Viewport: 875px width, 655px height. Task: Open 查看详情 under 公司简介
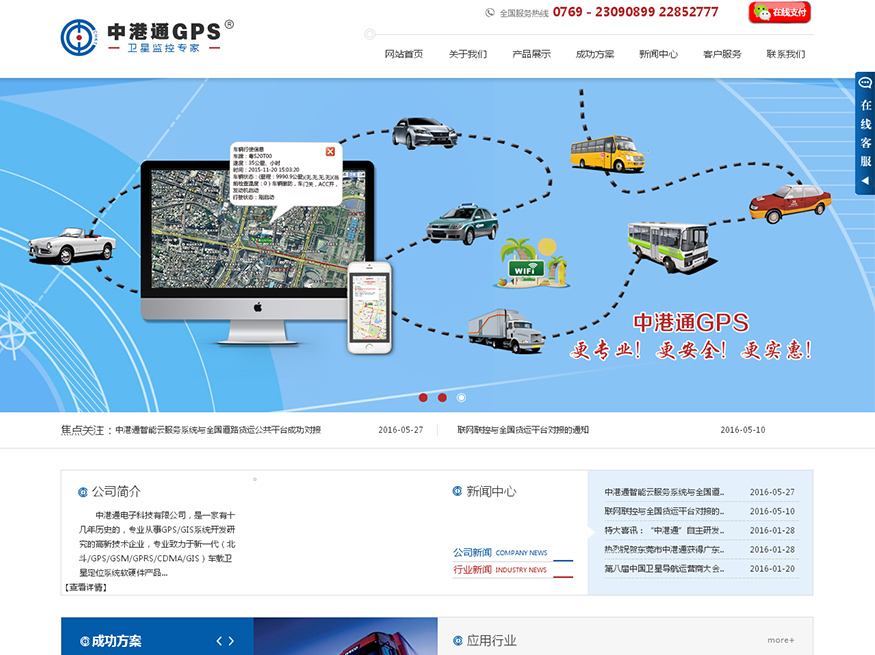click(x=86, y=587)
